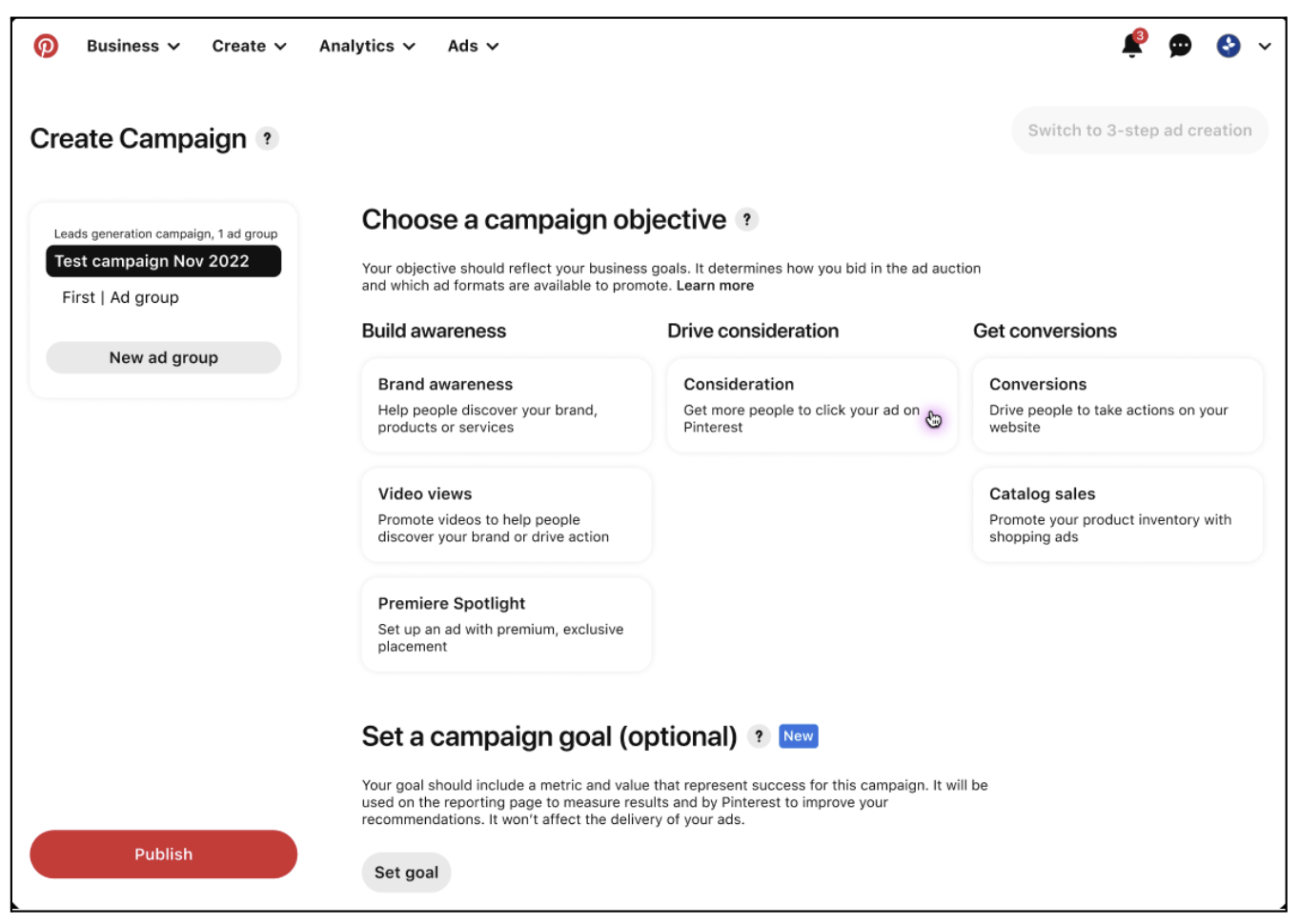Click help icon beside campaign goal heading

[x=759, y=736]
